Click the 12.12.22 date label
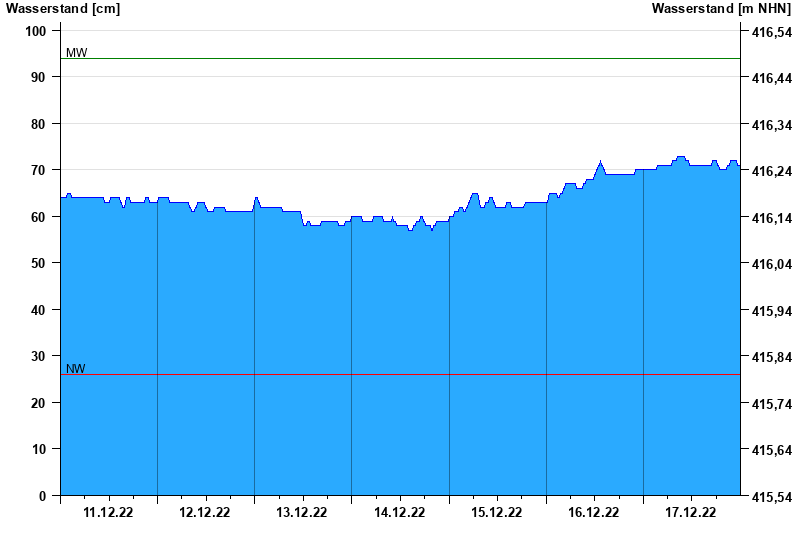 pyautogui.click(x=205, y=513)
